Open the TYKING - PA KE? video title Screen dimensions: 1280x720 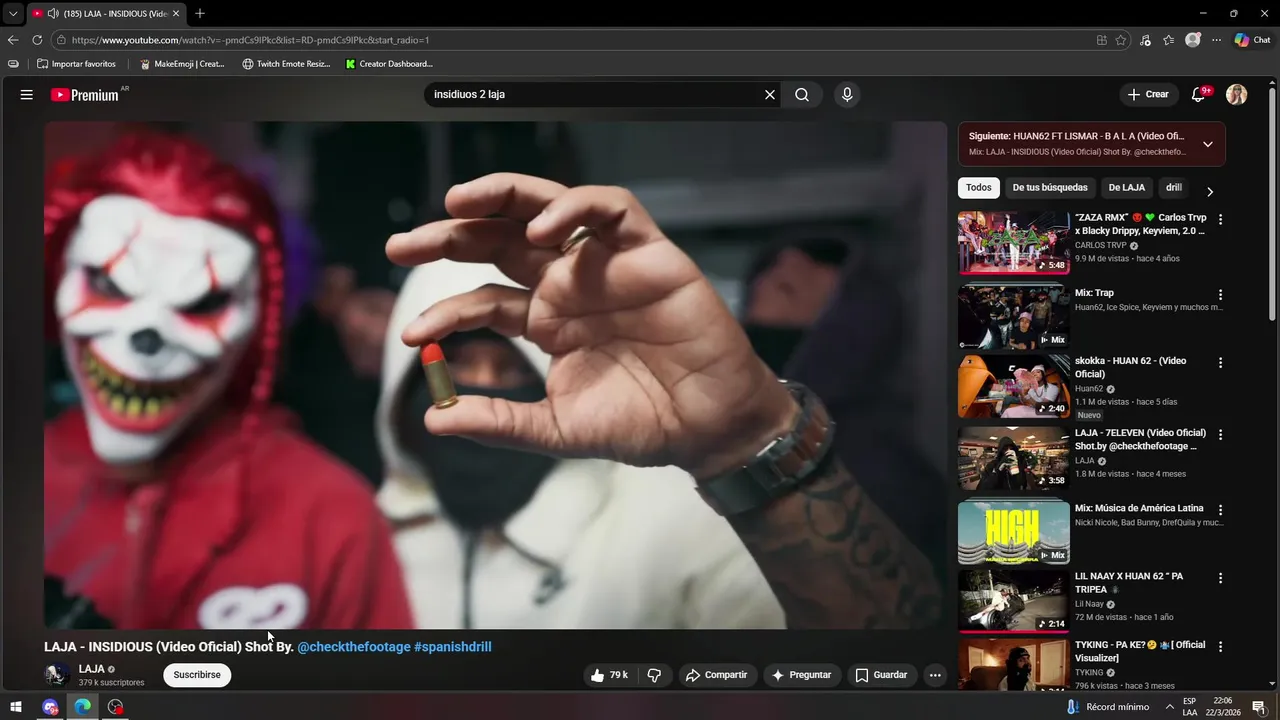1140,651
